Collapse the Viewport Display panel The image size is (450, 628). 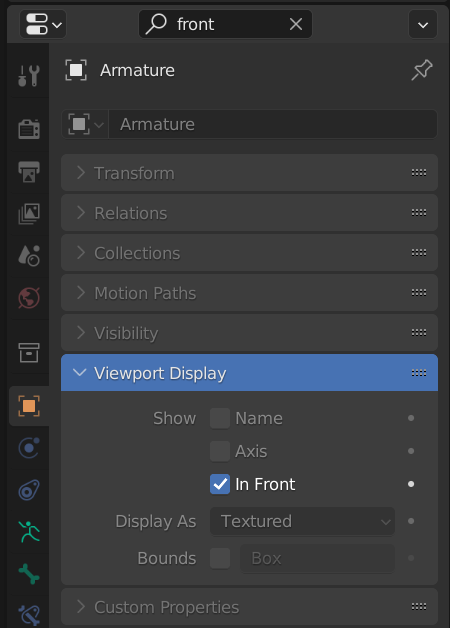click(249, 373)
